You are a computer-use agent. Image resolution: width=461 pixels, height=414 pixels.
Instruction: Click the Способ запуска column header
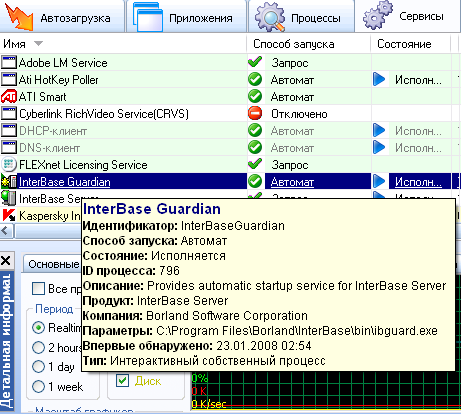click(308, 44)
